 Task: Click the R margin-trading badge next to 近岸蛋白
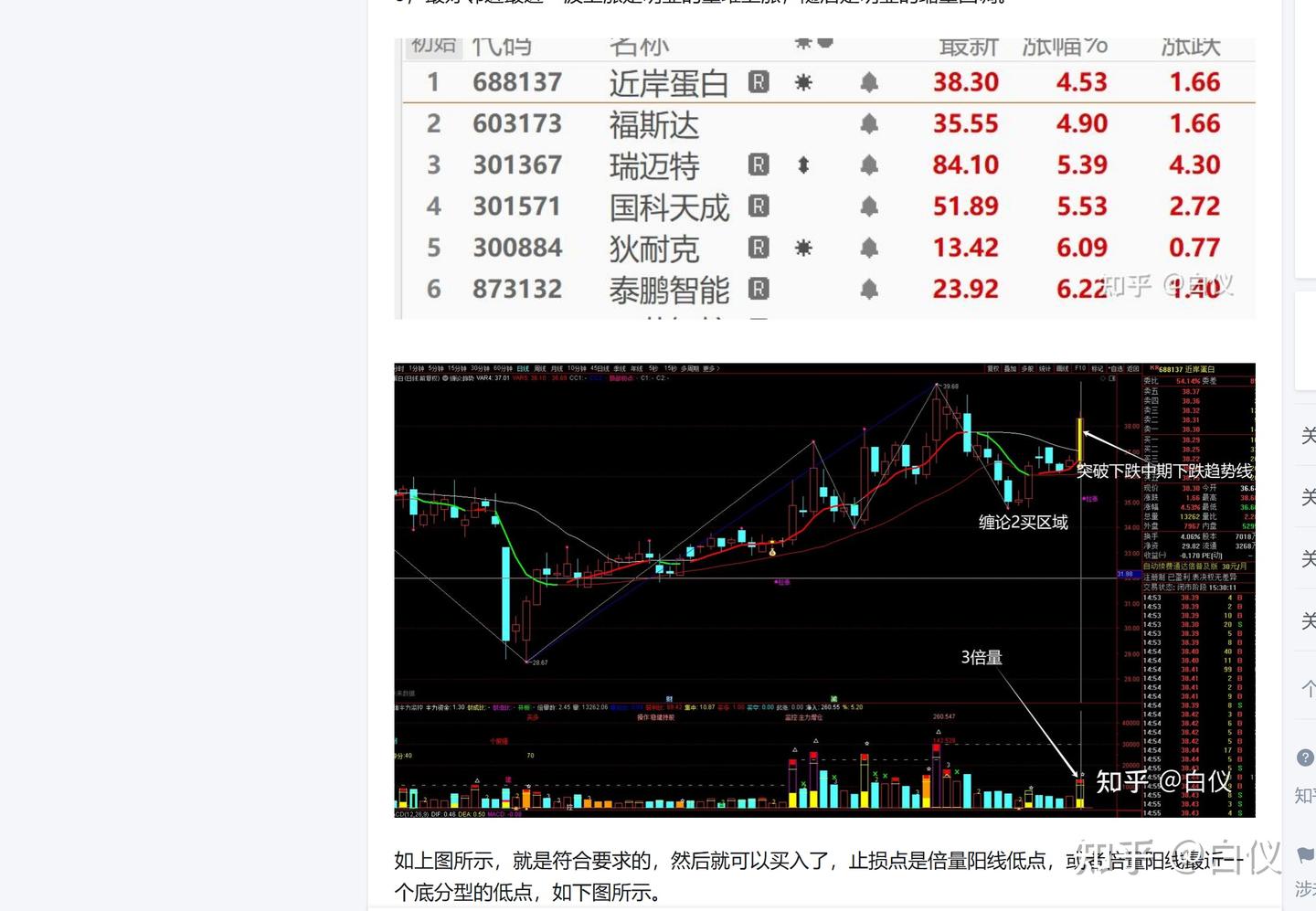(759, 82)
